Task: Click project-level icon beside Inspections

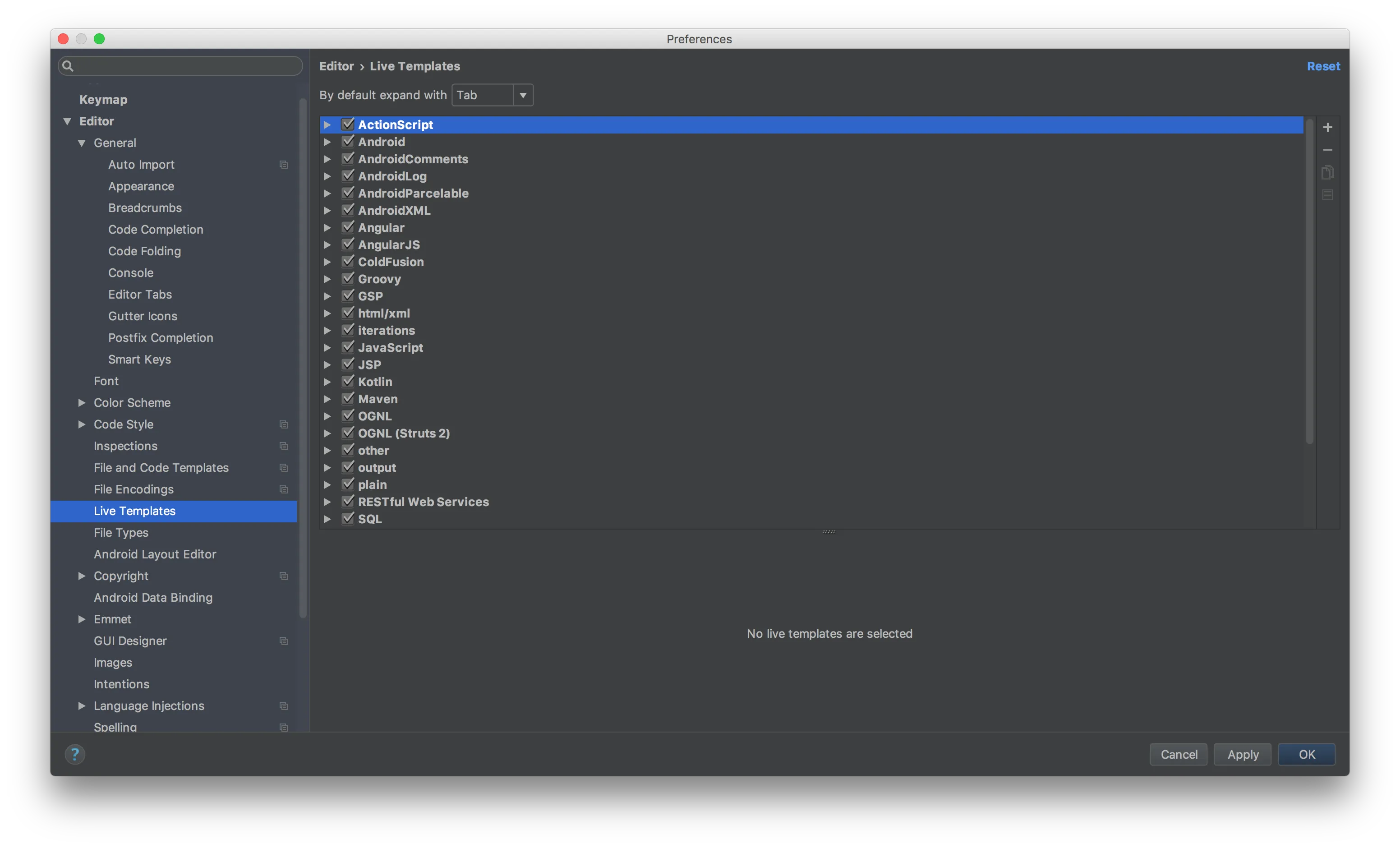Action: point(284,446)
